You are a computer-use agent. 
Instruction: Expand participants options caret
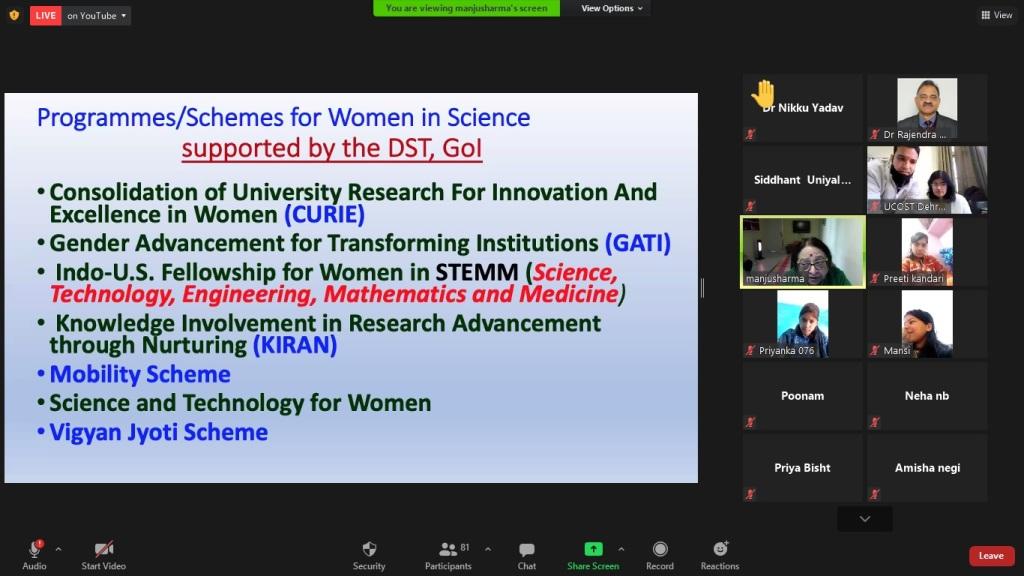pyautogui.click(x=488, y=549)
